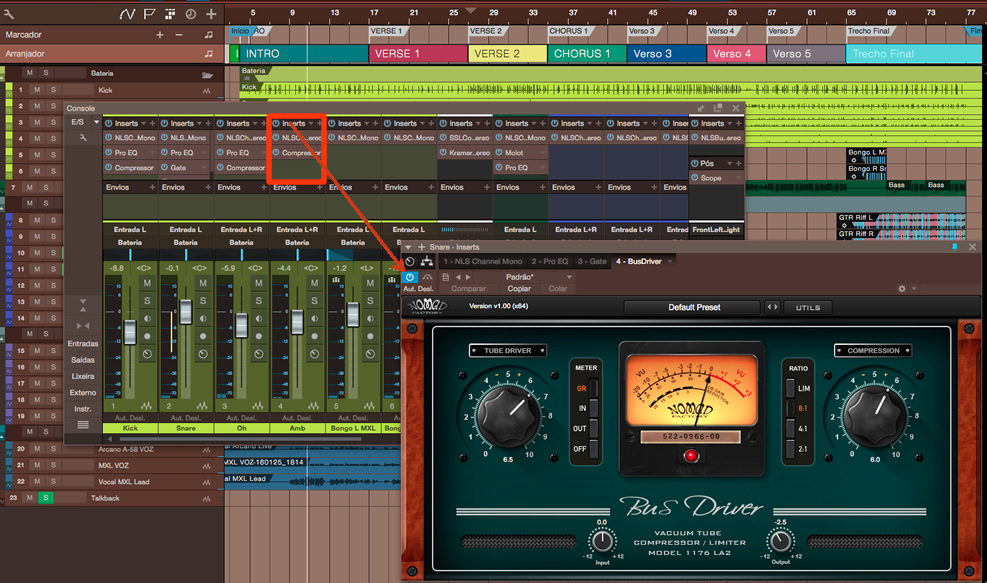The height and width of the screenshot is (583, 987).
Task: Open arrow dropdown beside plugin gear icon
Action: 914,289
